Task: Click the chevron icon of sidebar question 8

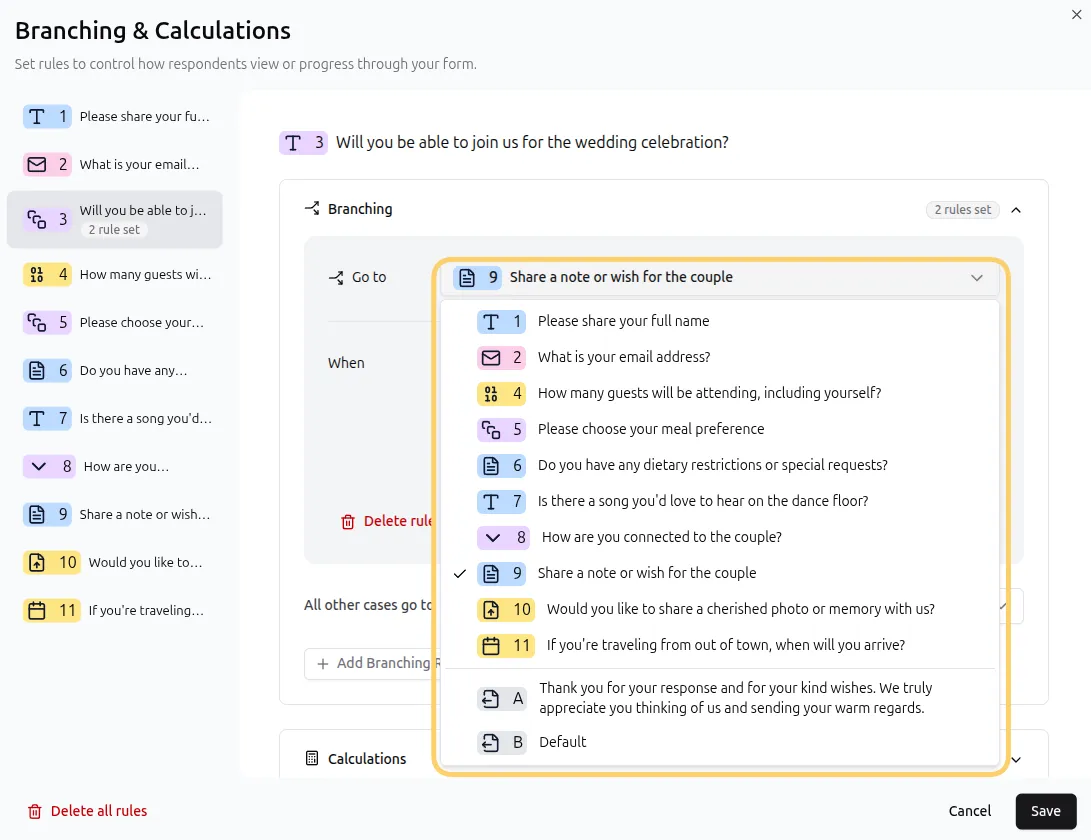Action: (x=39, y=466)
